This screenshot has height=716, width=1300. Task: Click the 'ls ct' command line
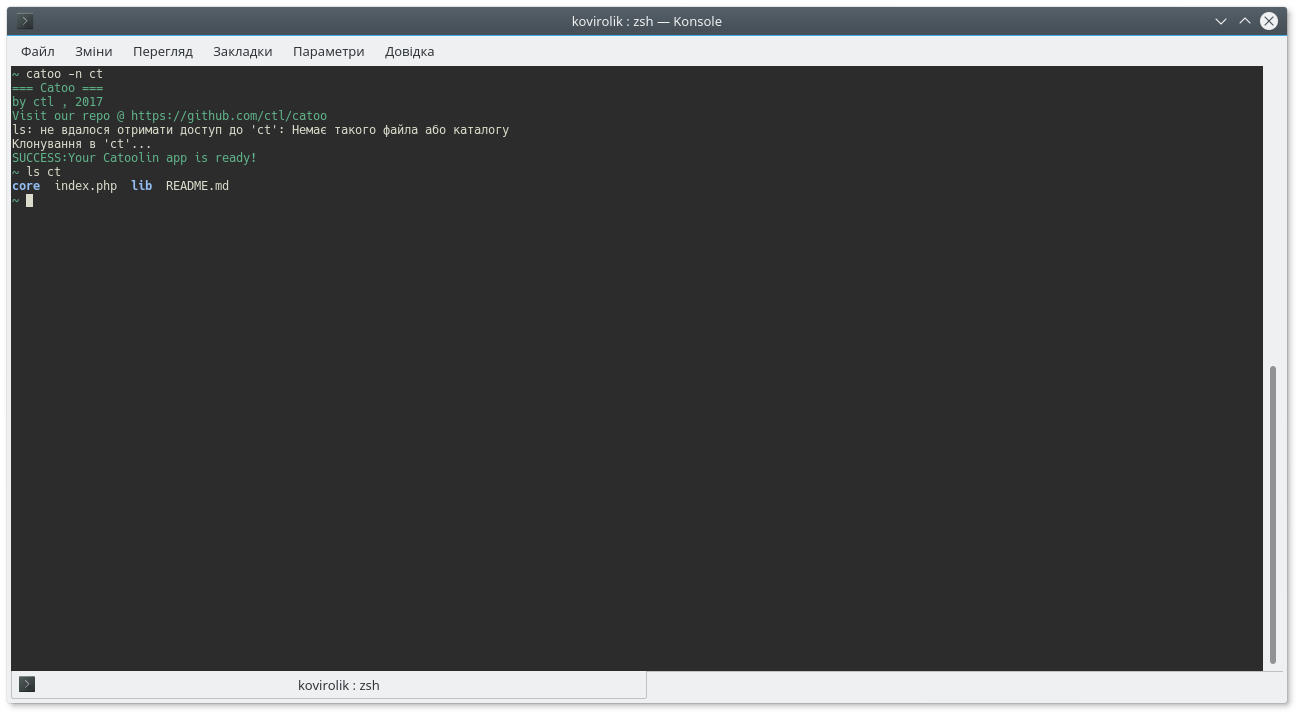tap(43, 172)
